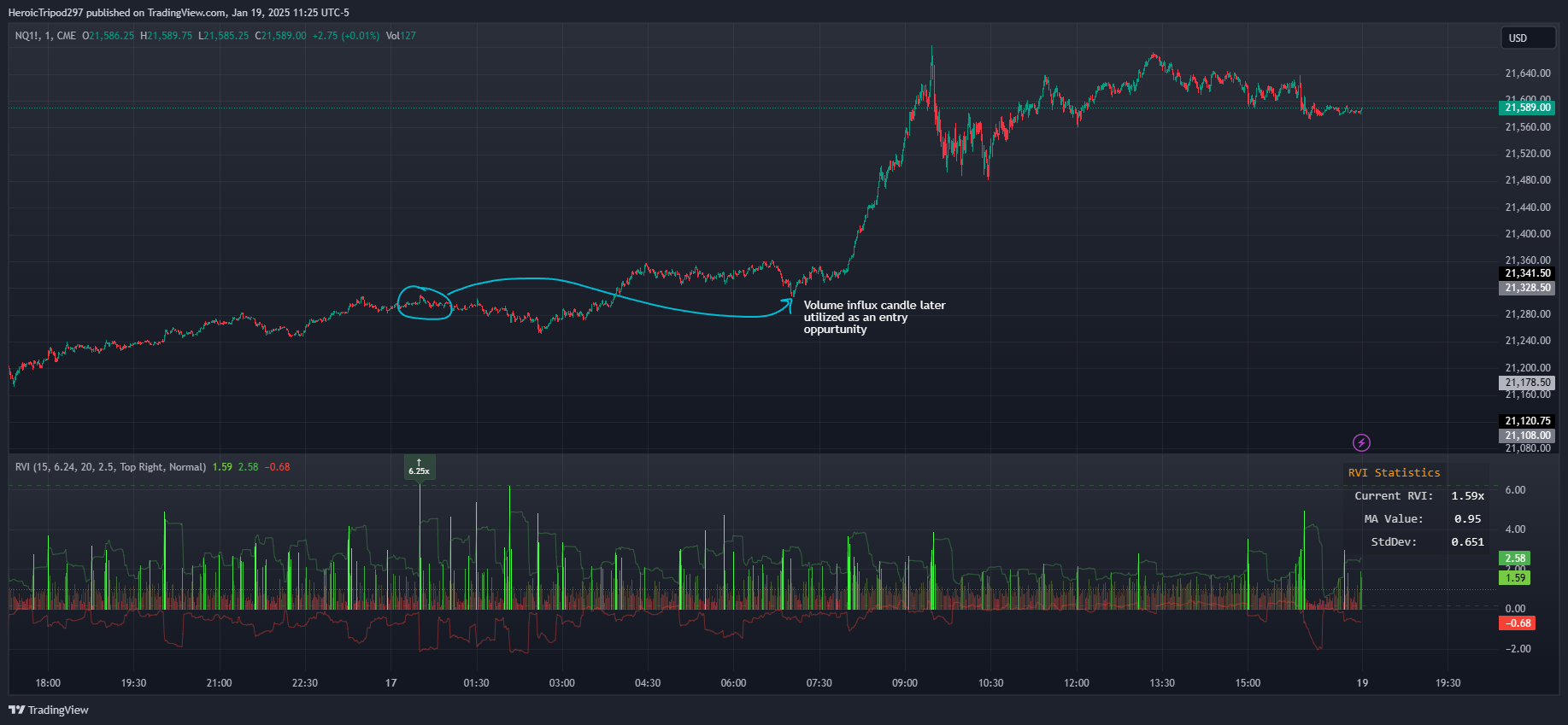Click the 21,108.00 price axis label

point(1527,436)
